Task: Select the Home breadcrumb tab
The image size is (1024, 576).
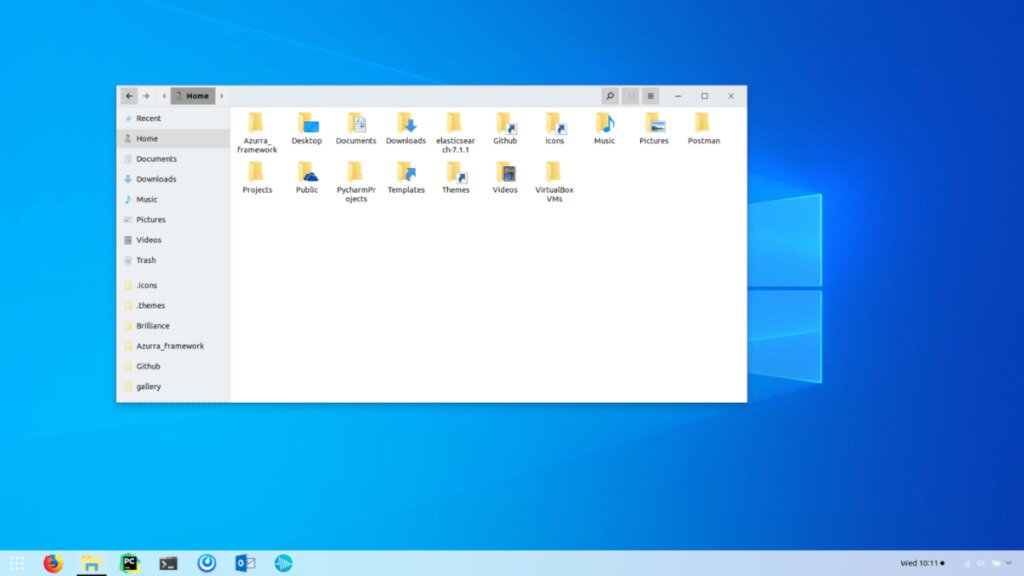Action: (193, 95)
